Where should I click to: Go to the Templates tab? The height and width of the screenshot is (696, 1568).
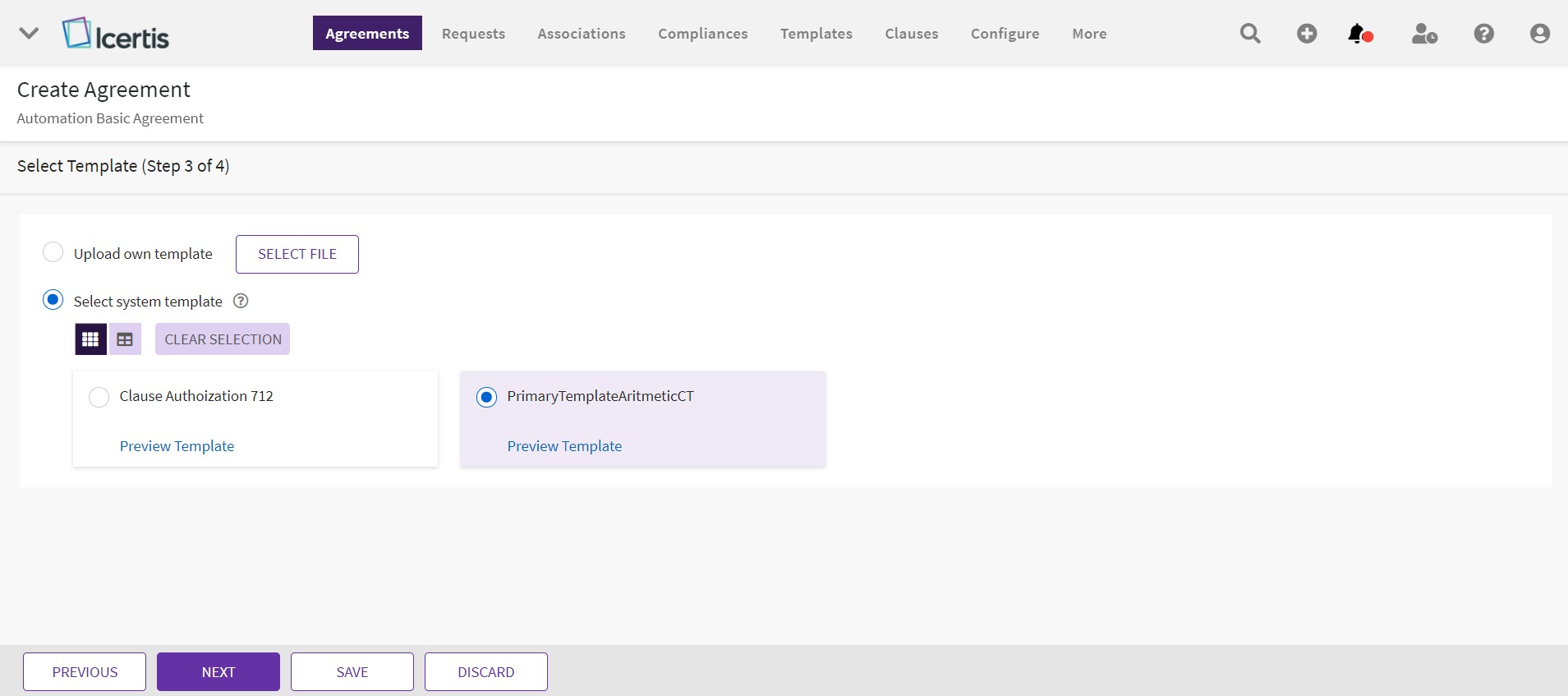click(x=816, y=34)
